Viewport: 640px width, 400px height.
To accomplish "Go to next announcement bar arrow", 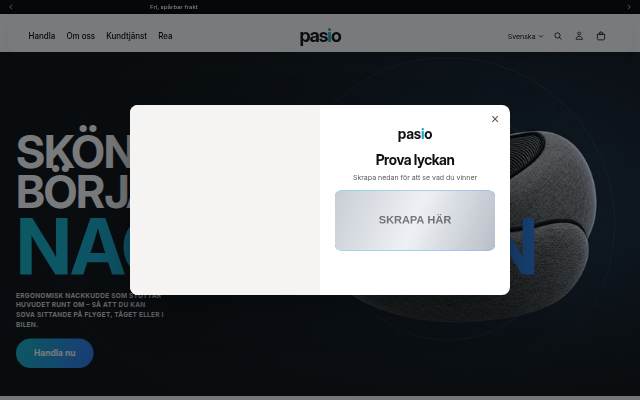I will [x=629, y=7].
